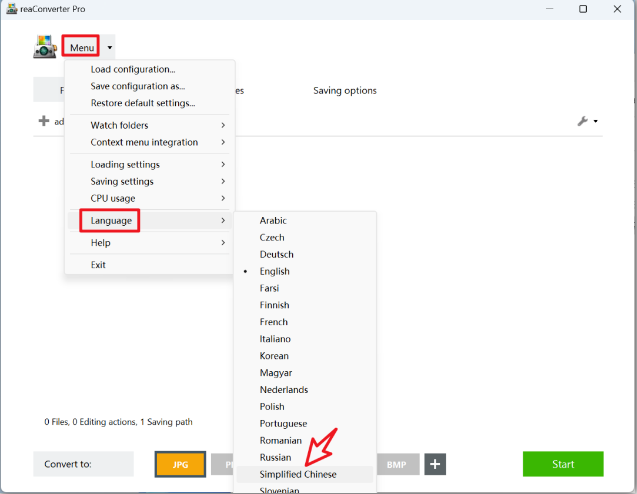Choose Save configuration as option
This screenshot has width=637, height=494.
138,86
